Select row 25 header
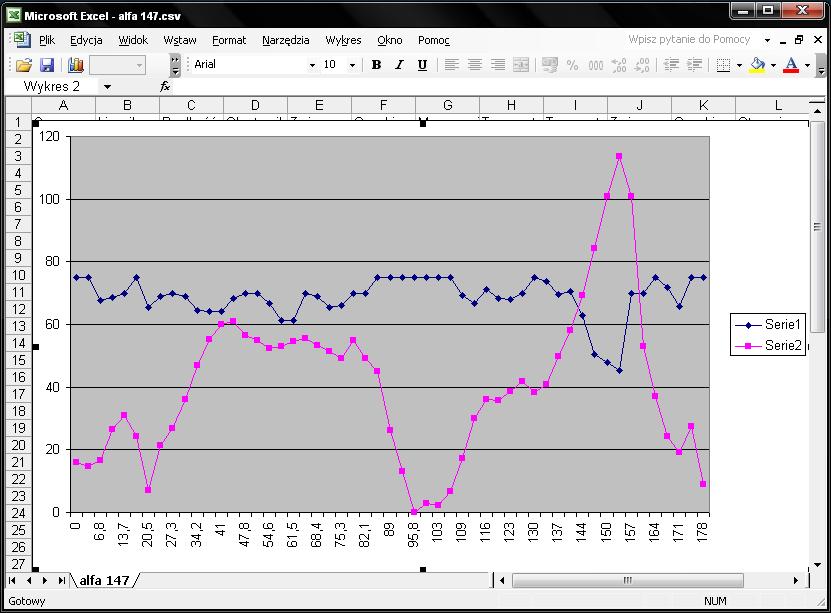Viewport: 831px width, 613px height. tap(19, 530)
